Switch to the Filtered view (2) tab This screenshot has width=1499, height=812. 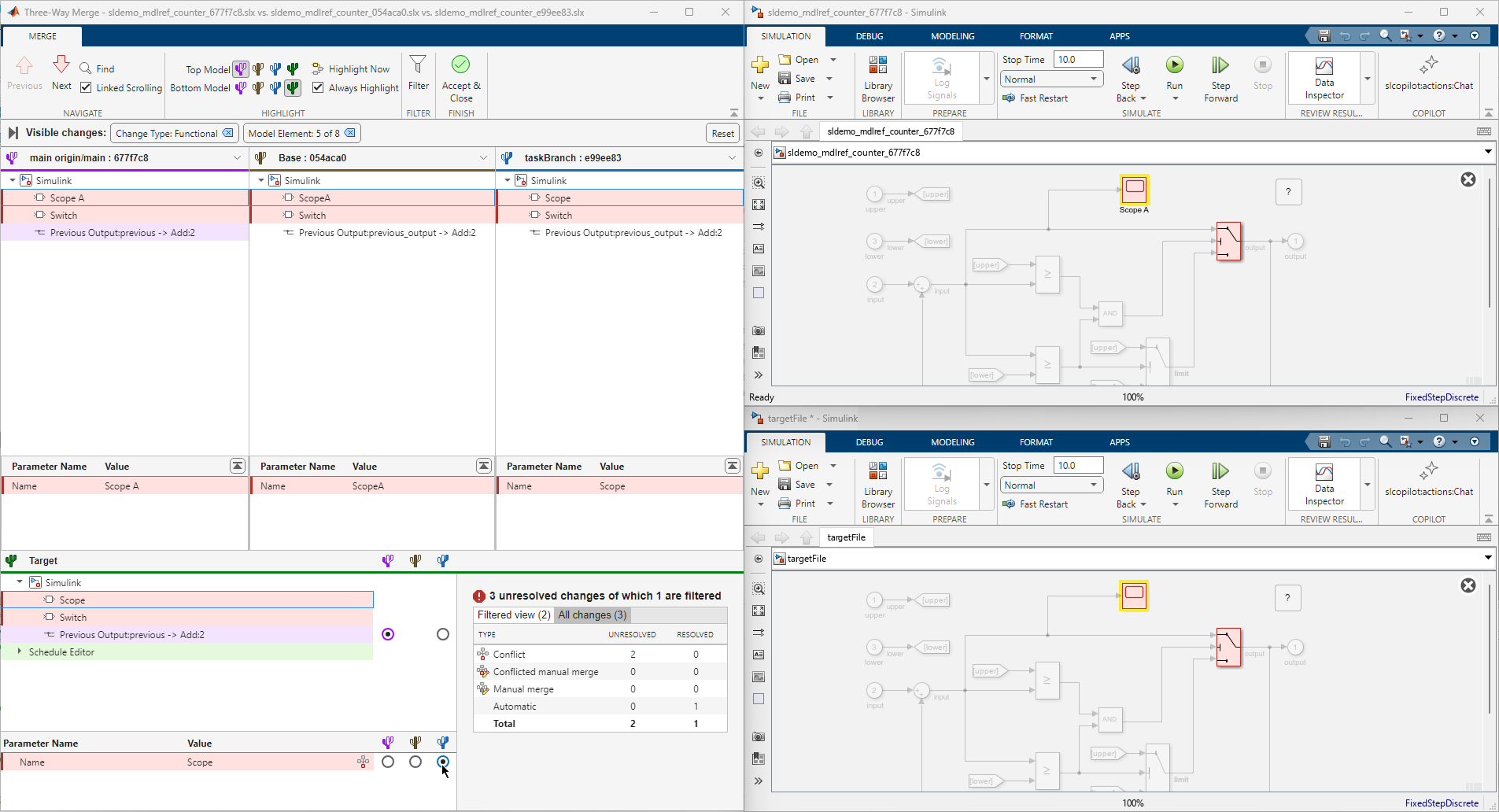(514, 615)
